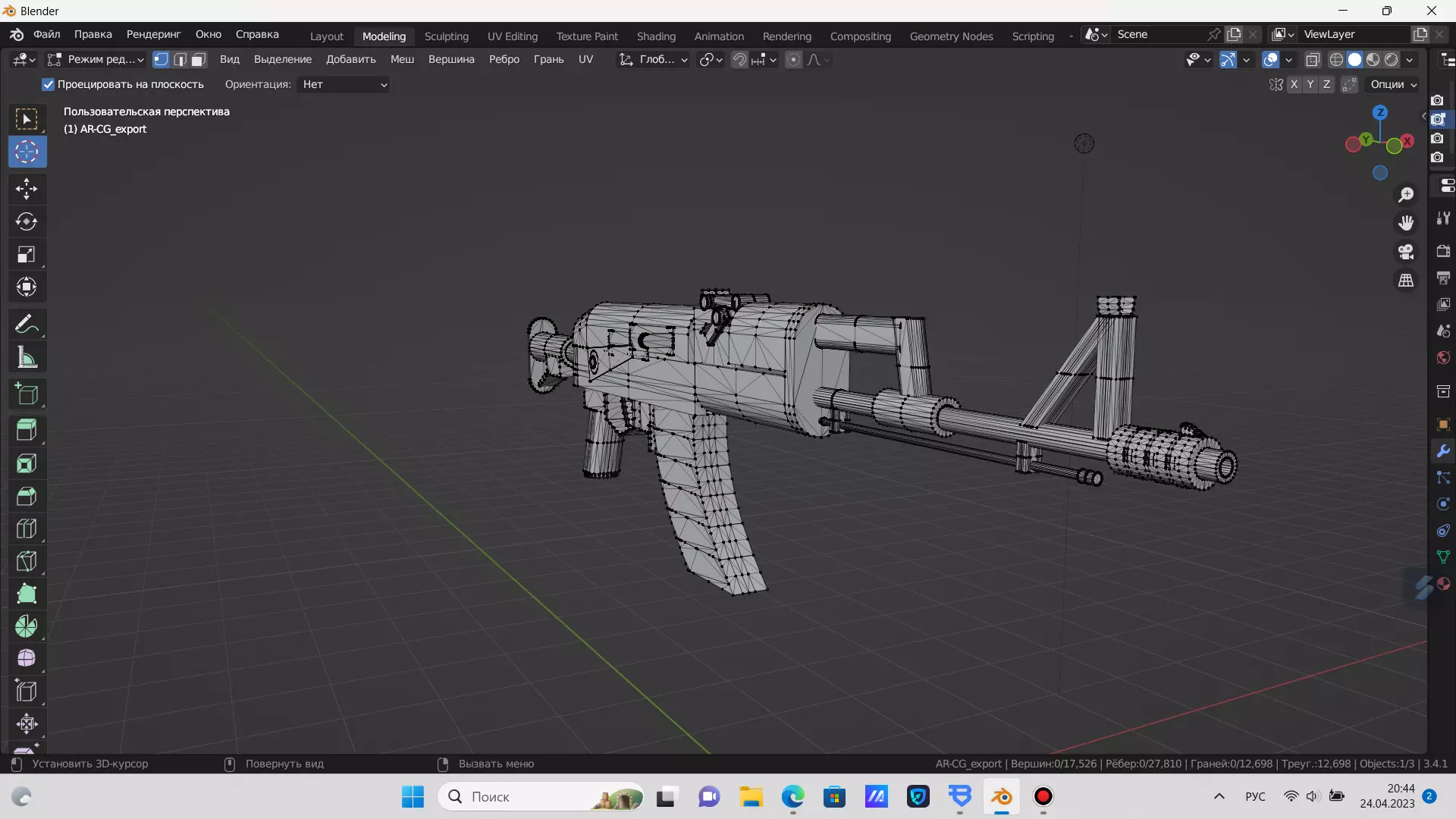Switch to the UV Editing workspace tab
This screenshot has height=819, width=1456.
[x=512, y=36]
